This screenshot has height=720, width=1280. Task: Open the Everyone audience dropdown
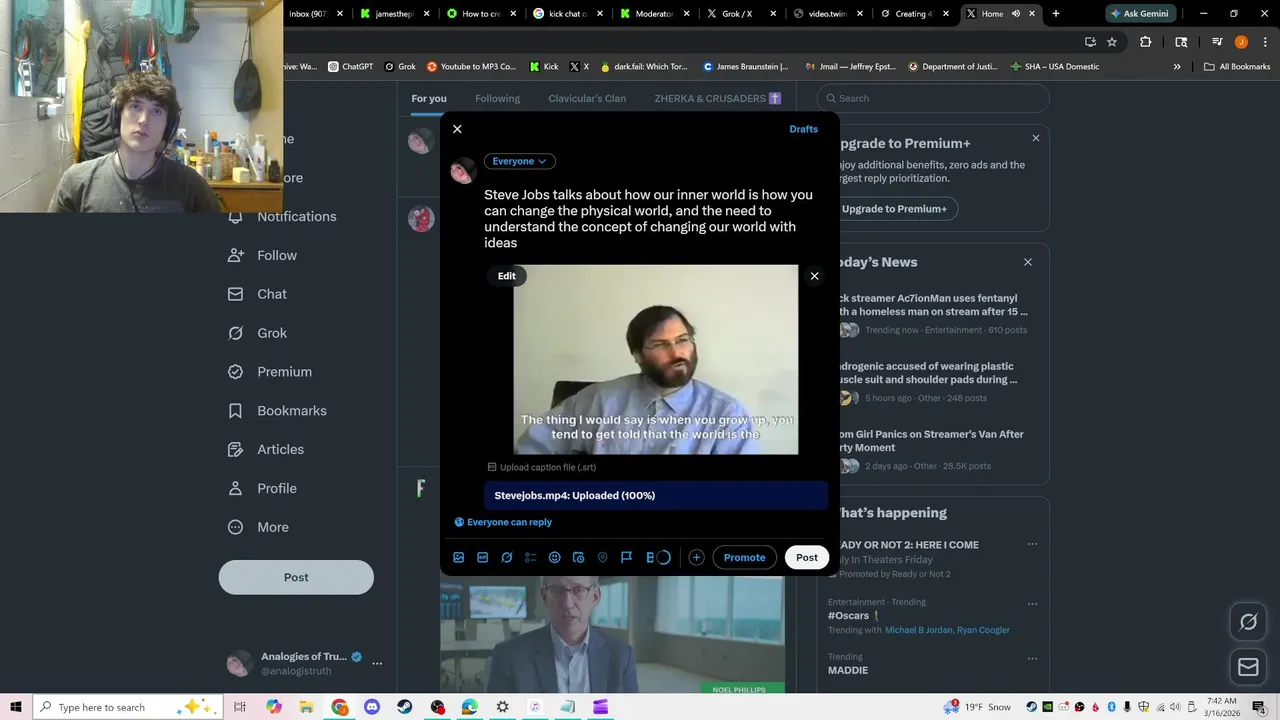520,161
